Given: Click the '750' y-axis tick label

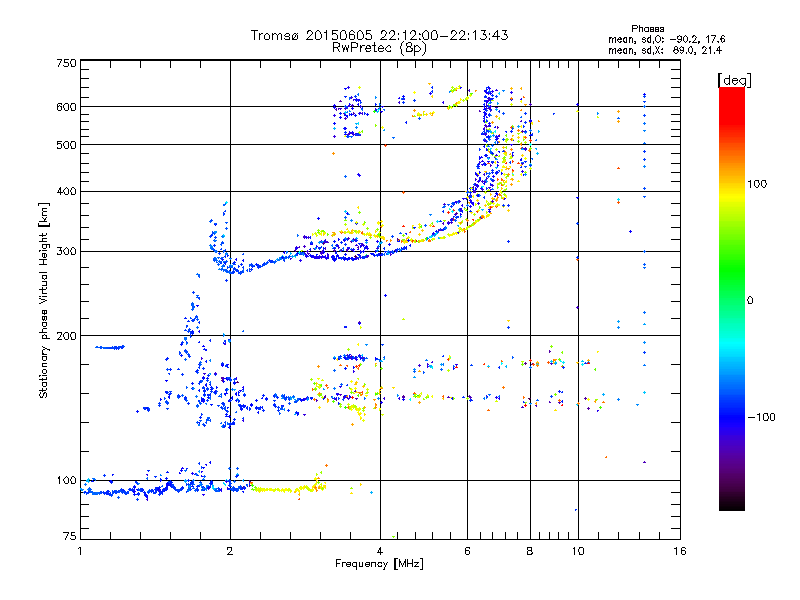Looking at the screenshot, I should coord(66,63).
